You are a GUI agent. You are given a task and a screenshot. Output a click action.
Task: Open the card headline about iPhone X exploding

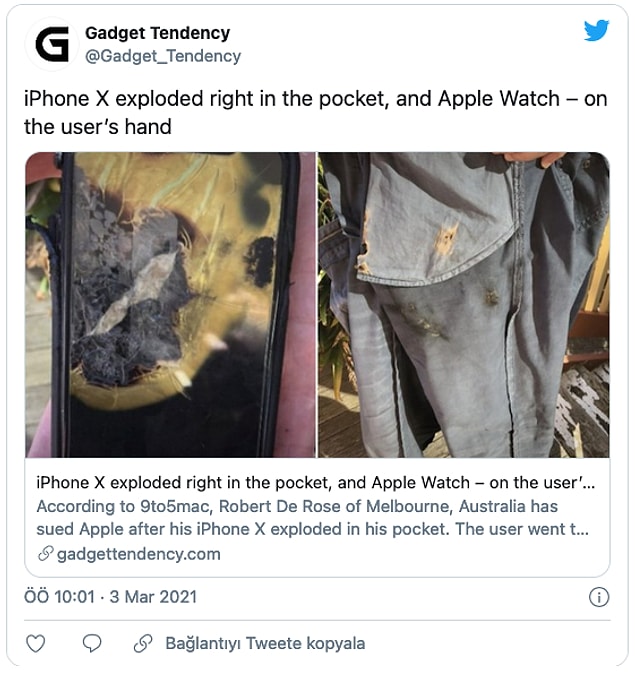[x=316, y=483]
